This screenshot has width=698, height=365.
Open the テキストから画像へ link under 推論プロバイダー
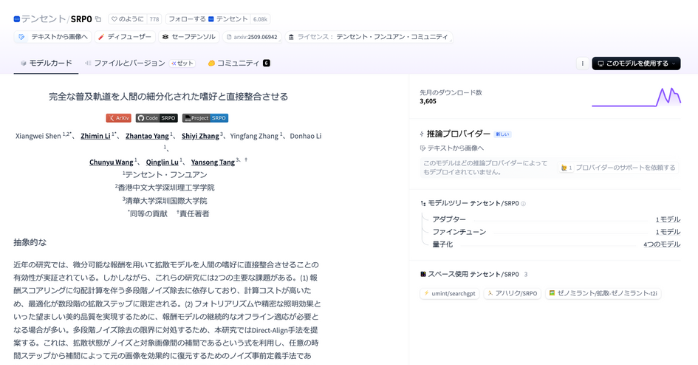452,148
